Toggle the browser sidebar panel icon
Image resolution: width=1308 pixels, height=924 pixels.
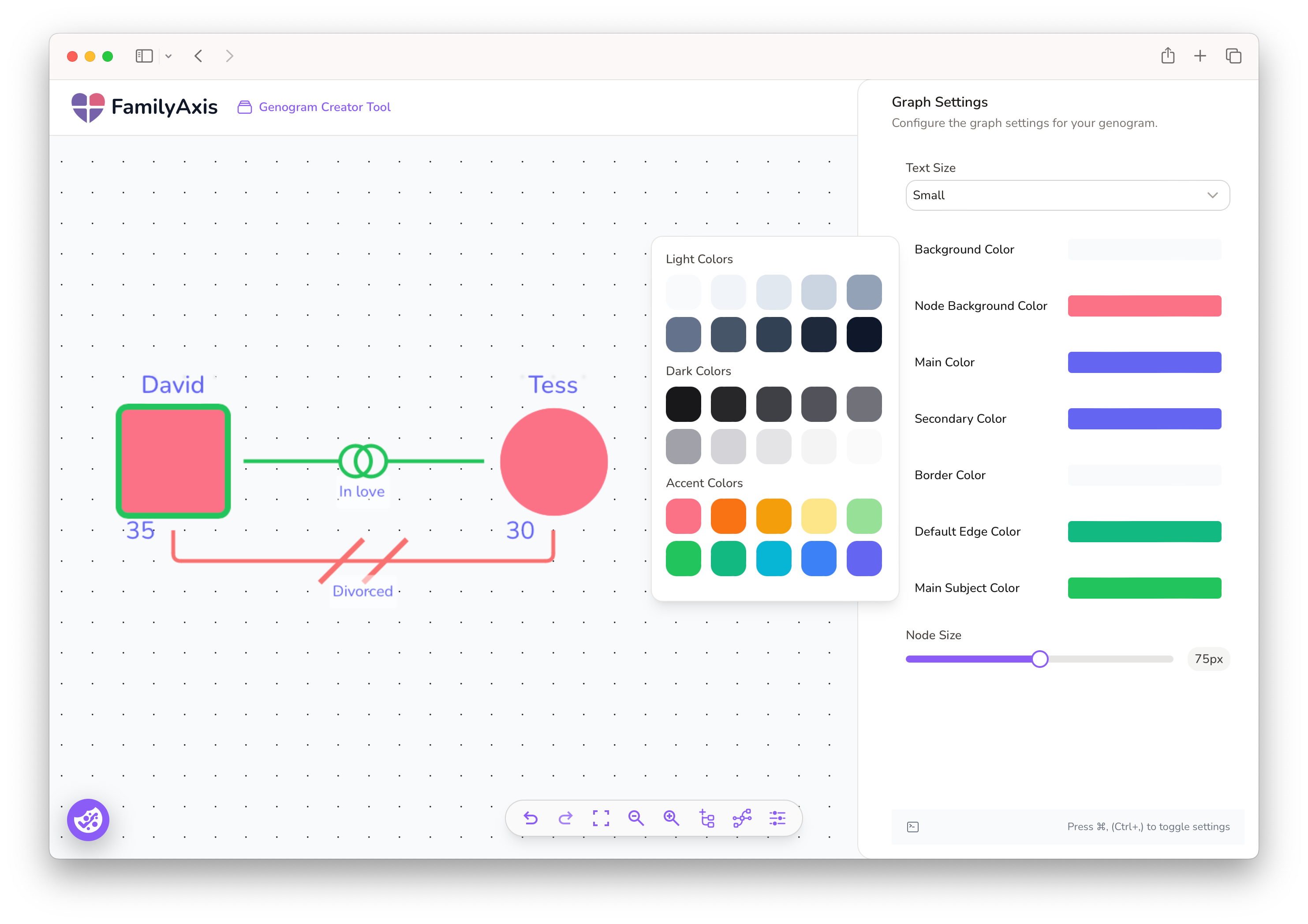144,56
